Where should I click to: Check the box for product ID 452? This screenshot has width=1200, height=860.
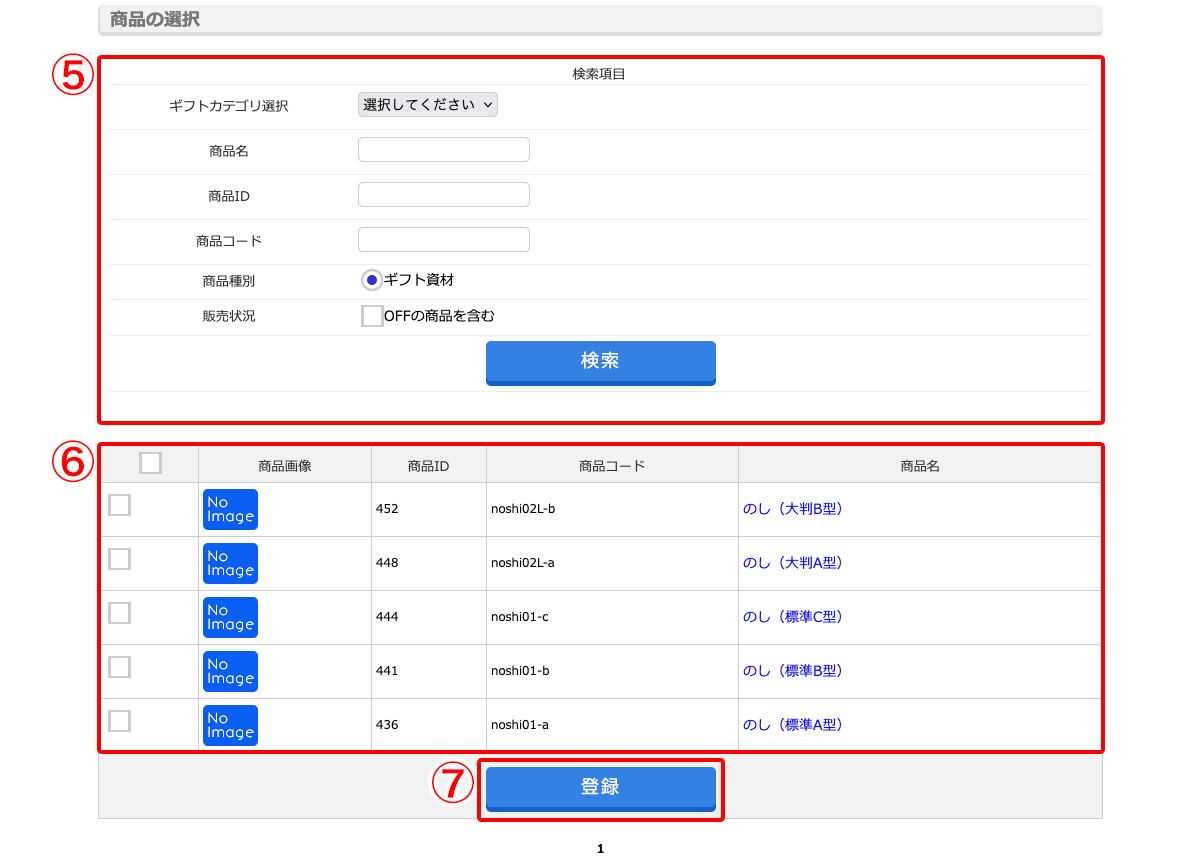click(119, 505)
